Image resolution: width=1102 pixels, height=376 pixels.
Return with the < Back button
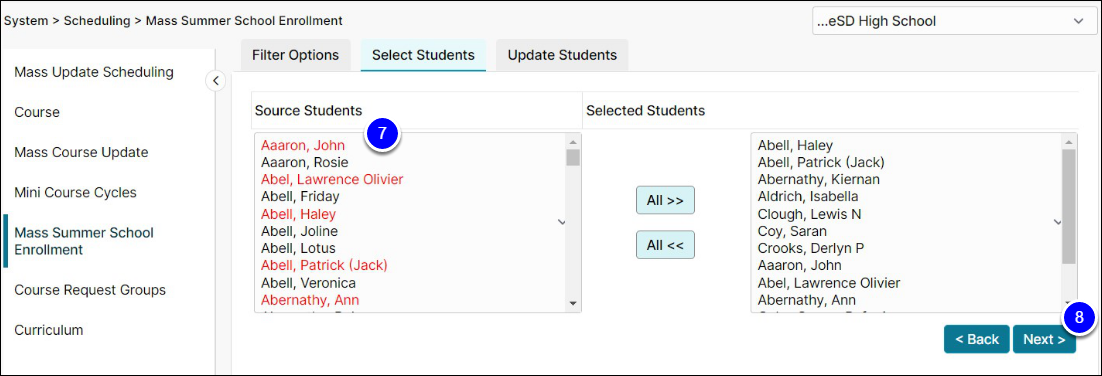[x=977, y=339]
